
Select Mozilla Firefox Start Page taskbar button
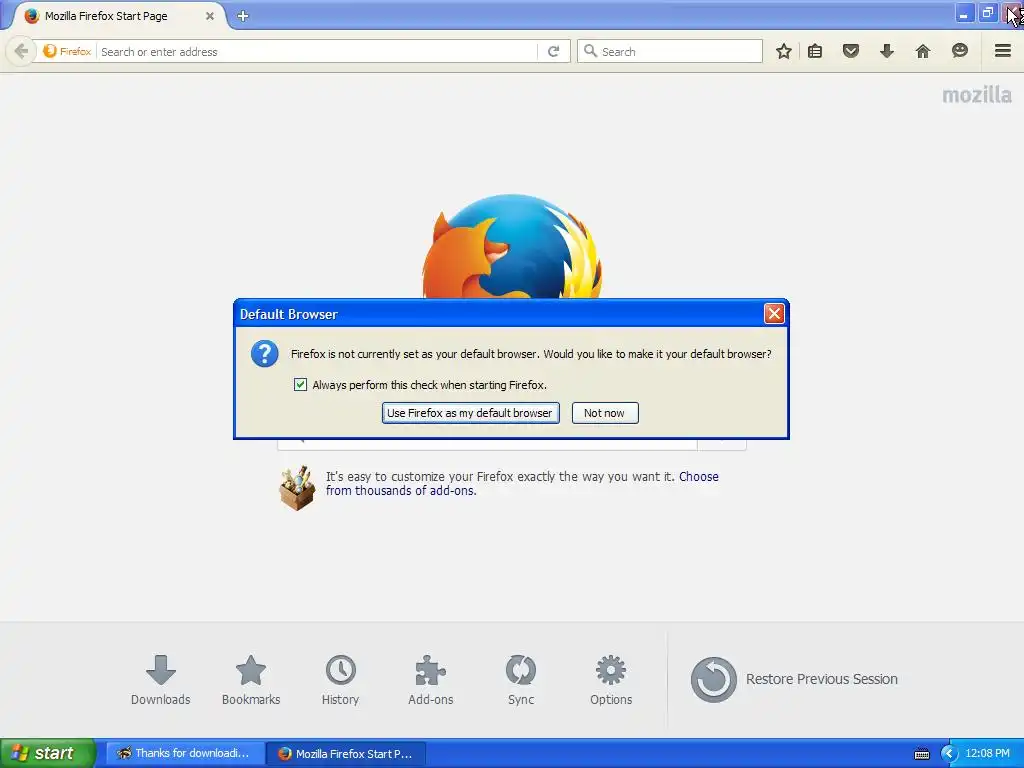coord(347,753)
